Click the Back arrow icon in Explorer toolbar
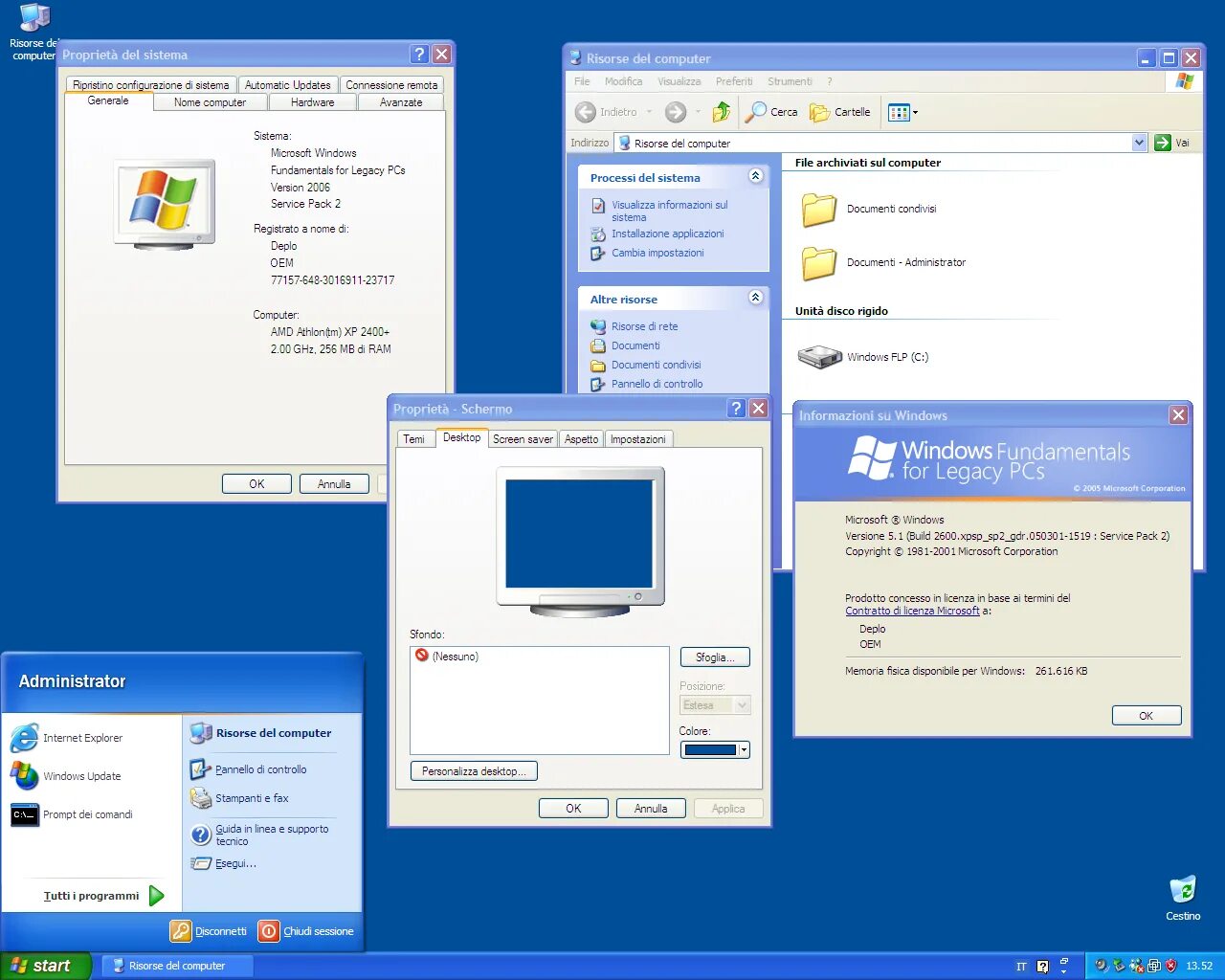 (586, 112)
